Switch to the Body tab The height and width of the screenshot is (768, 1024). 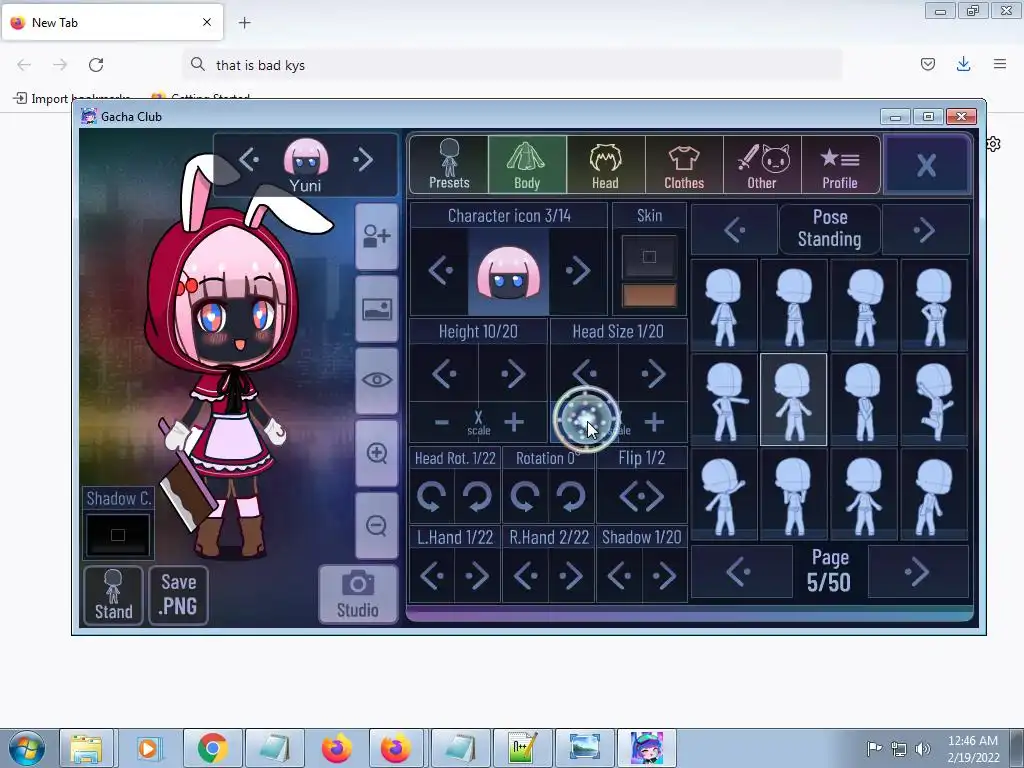pyautogui.click(x=527, y=165)
